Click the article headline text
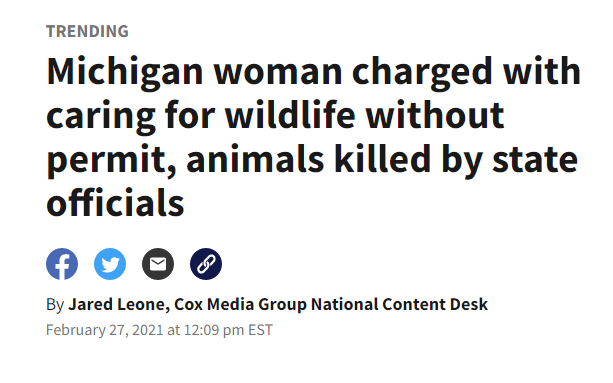The width and height of the screenshot is (613, 383). point(313,137)
